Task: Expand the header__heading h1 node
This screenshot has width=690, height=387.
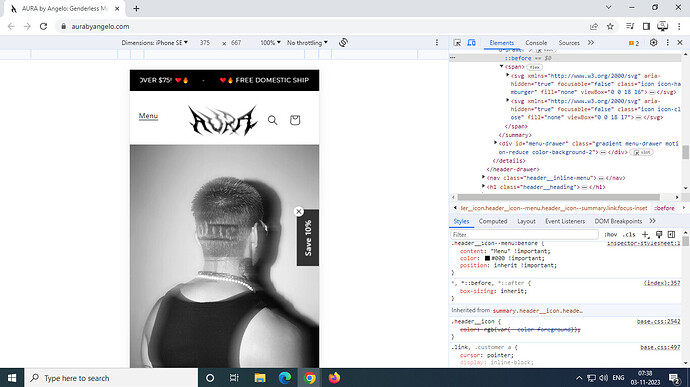Action: click(484, 186)
